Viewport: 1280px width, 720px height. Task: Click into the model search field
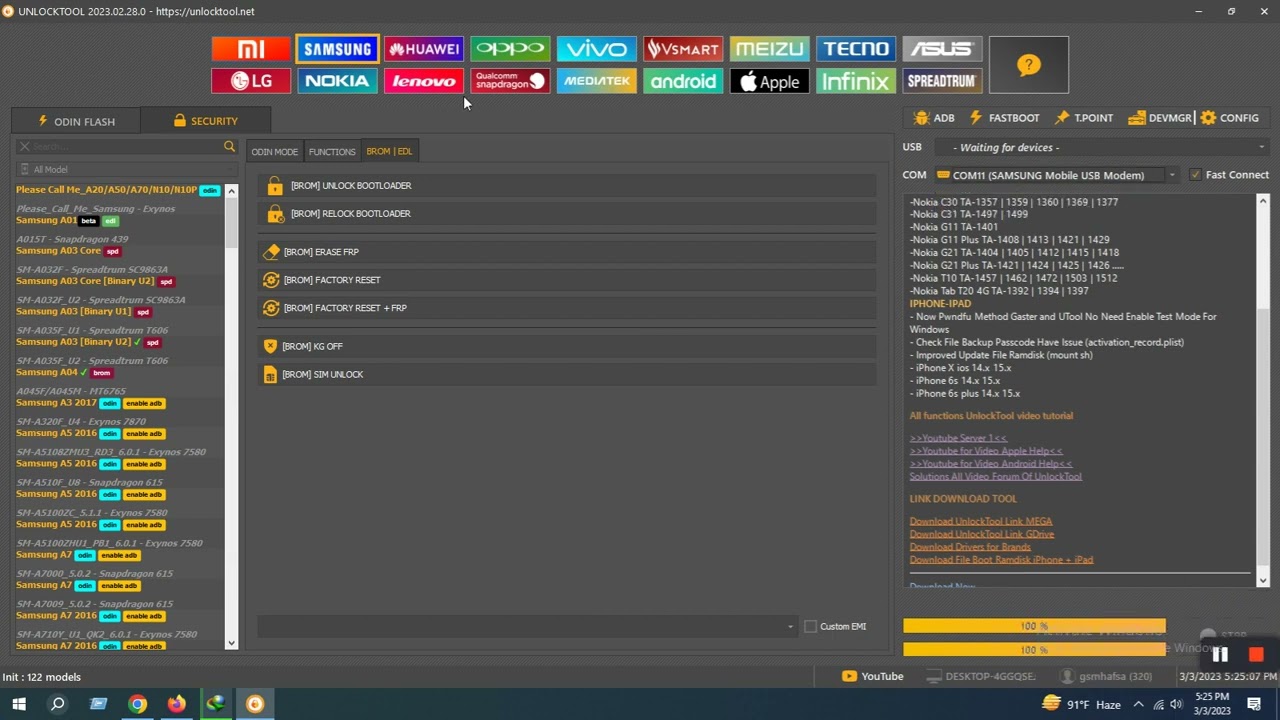[126, 147]
